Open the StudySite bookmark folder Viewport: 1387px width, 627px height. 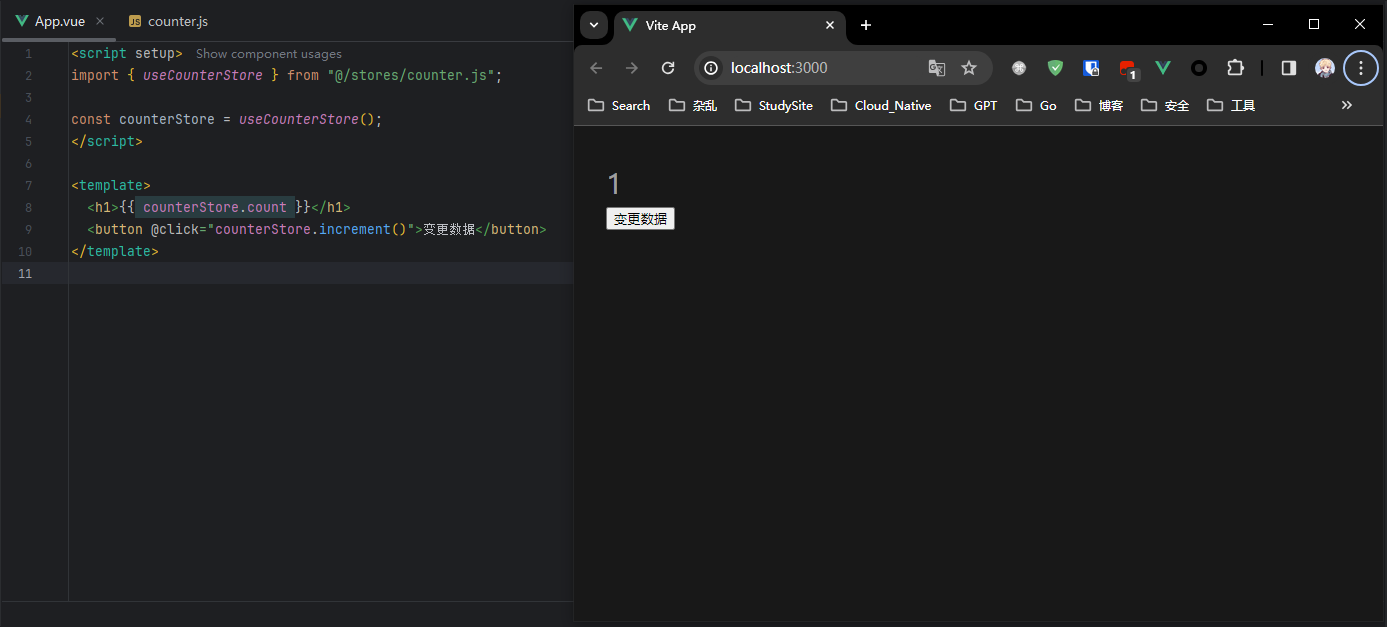pyautogui.click(x=774, y=105)
